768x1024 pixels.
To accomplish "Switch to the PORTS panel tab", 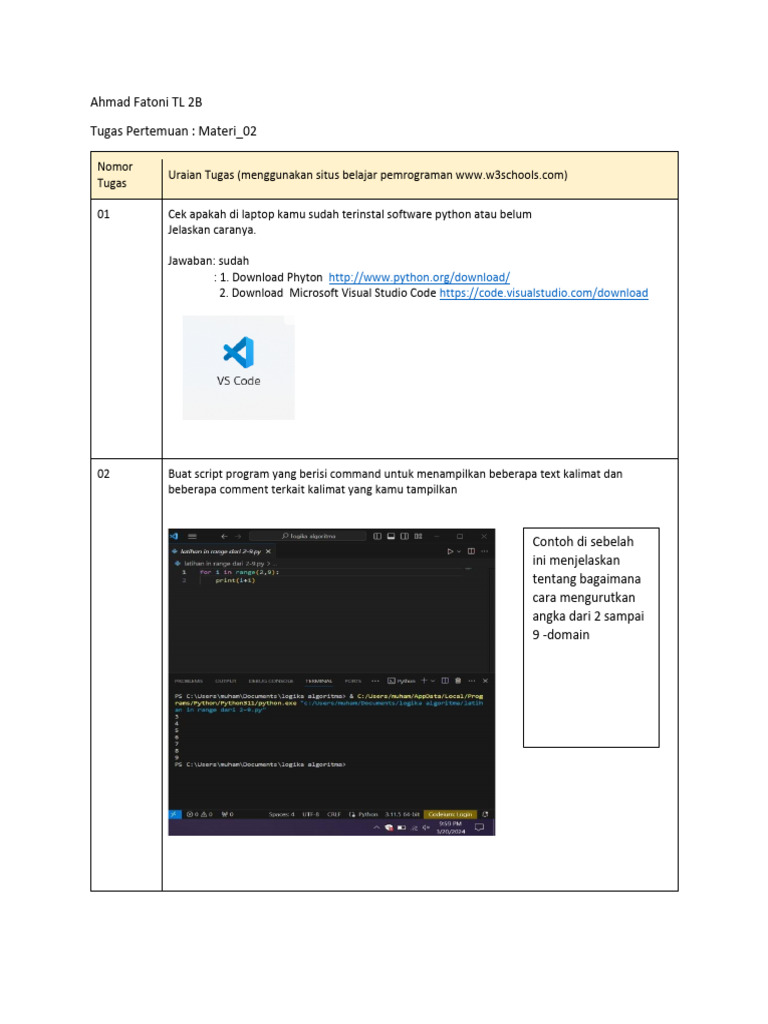I will click(353, 681).
